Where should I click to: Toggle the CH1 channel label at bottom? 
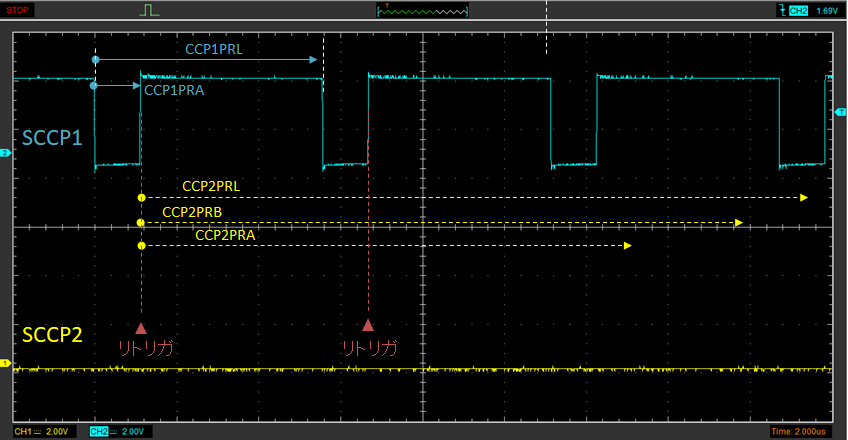click(26, 431)
